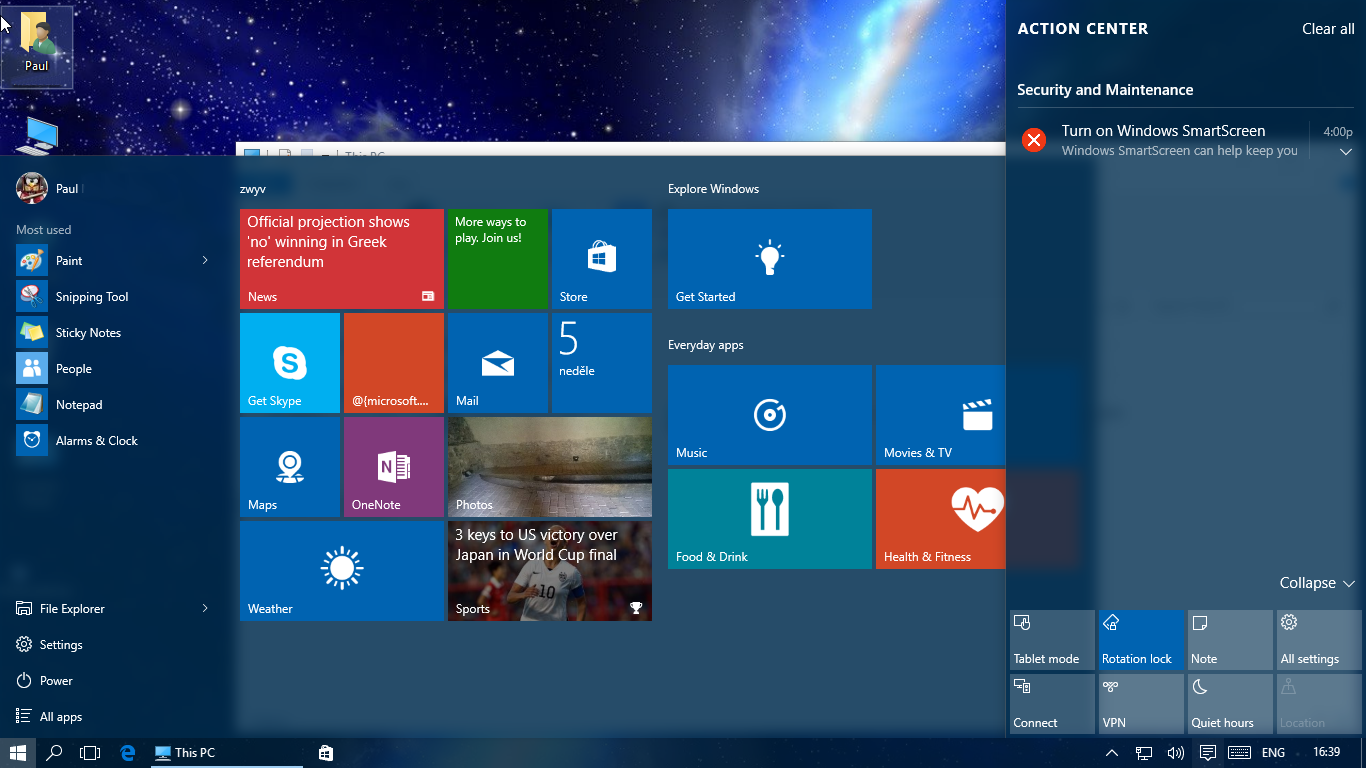
Task: Open taskbar Search magnifier icon
Action: point(54,753)
